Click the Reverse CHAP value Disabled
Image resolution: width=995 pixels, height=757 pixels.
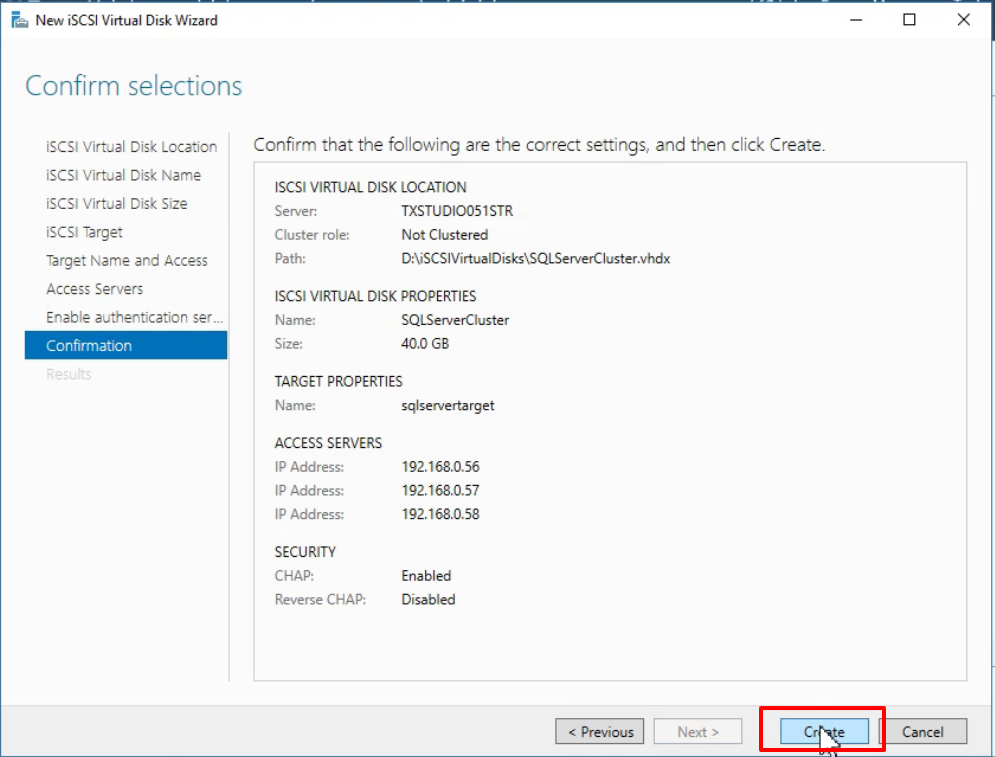[428, 599]
